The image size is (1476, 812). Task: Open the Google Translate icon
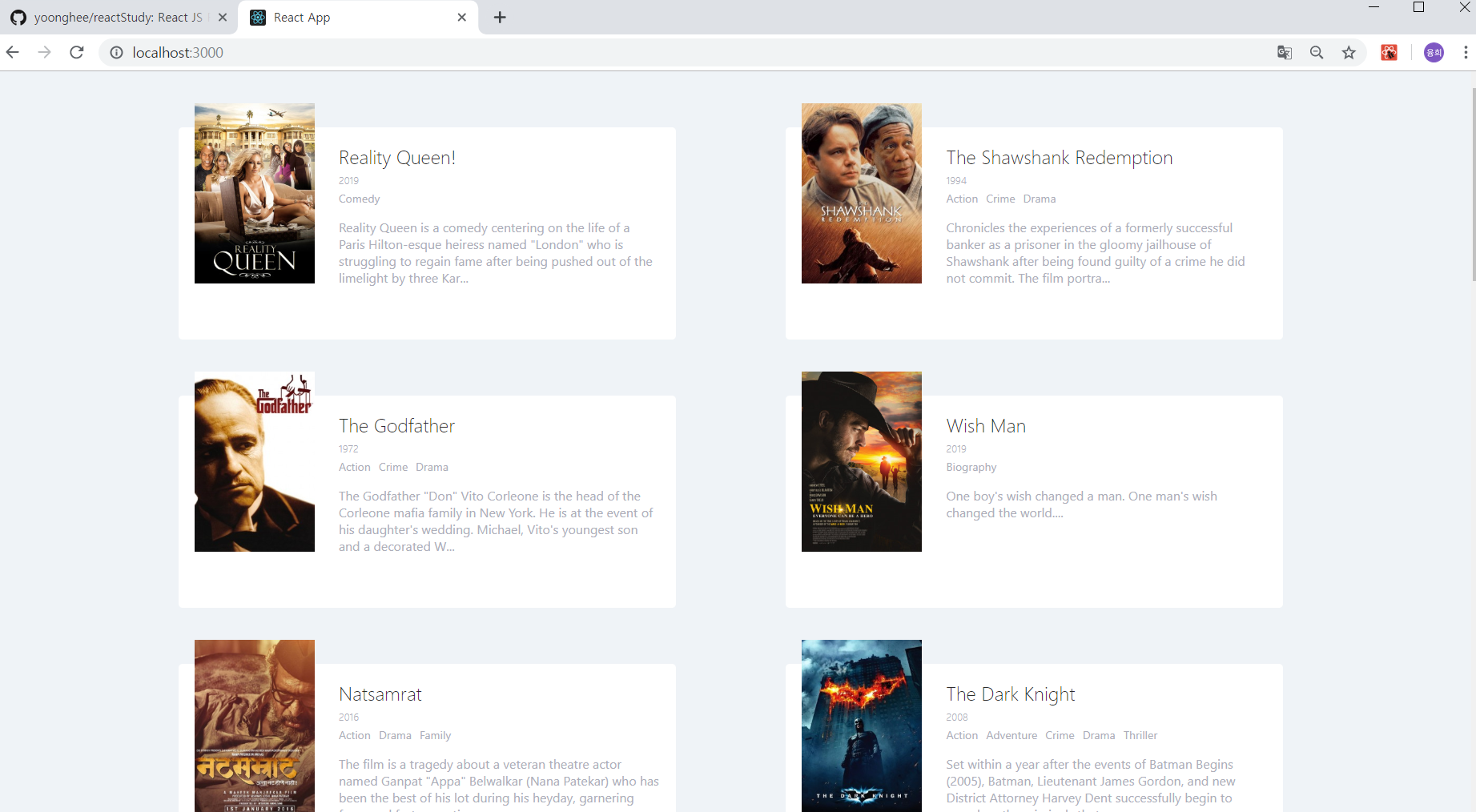[1285, 52]
